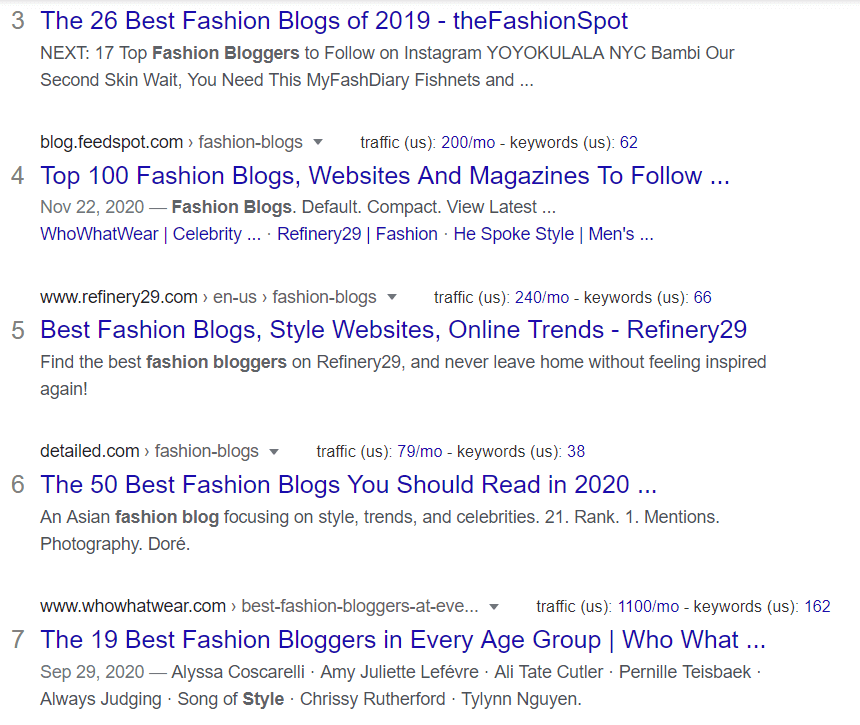Click the 38 keywords stat for detailed.com

(576, 451)
